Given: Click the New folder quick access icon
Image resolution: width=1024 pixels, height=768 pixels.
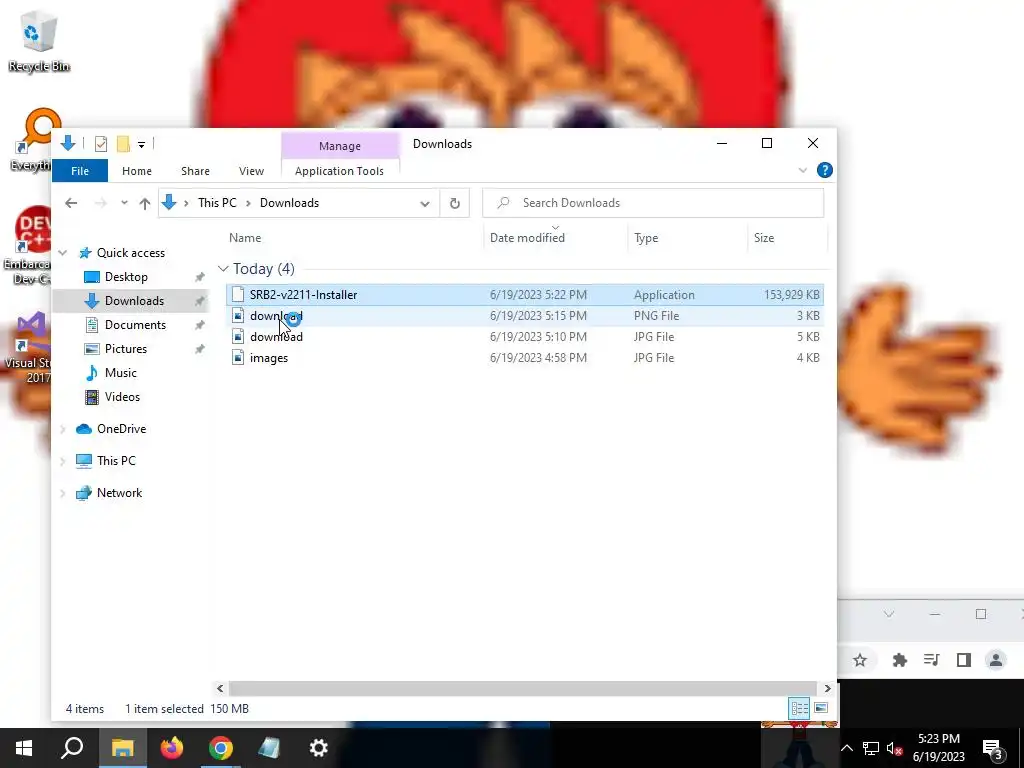Looking at the screenshot, I should pos(123,144).
